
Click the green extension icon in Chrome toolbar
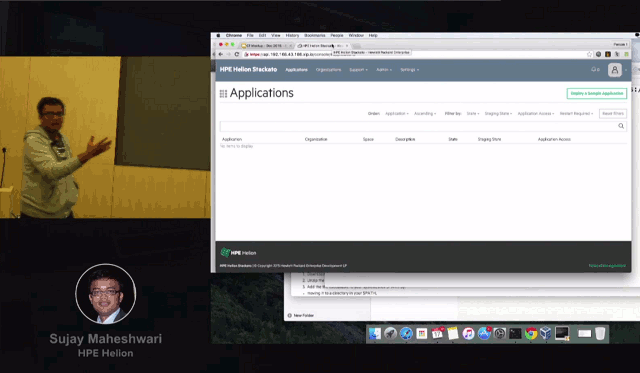click(x=626, y=54)
